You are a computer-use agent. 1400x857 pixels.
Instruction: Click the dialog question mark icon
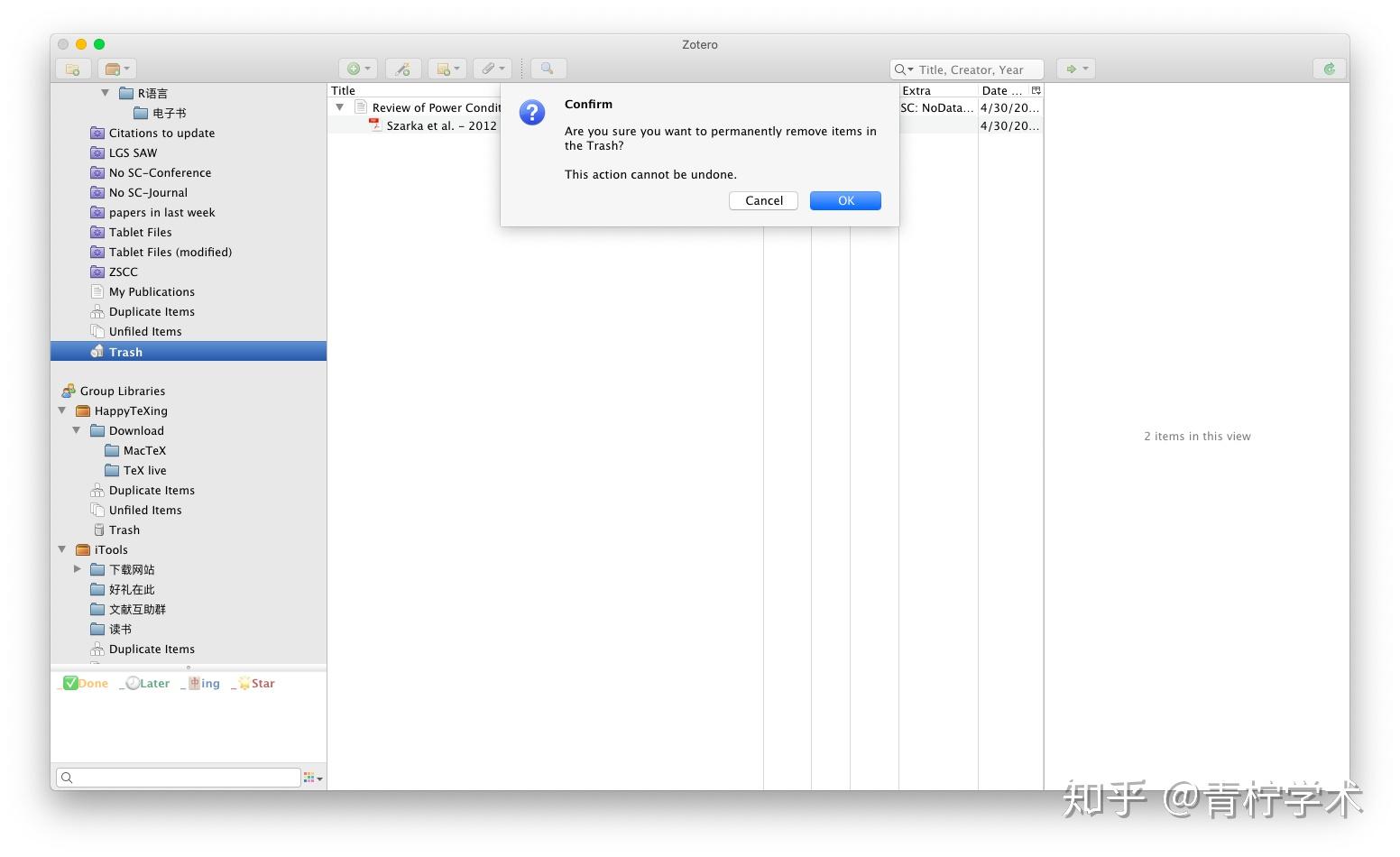(532, 113)
